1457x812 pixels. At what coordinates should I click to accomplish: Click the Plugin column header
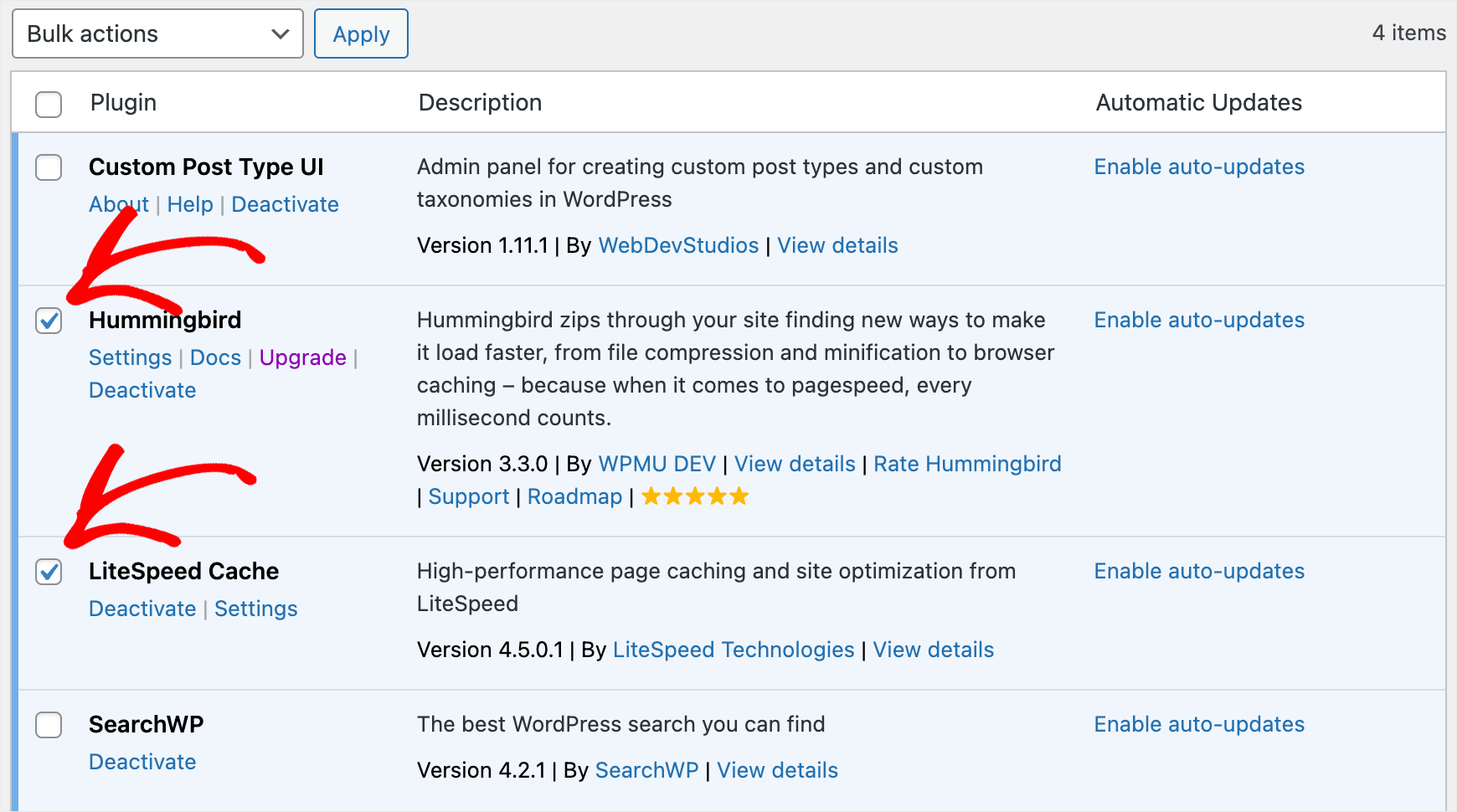(123, 102)
